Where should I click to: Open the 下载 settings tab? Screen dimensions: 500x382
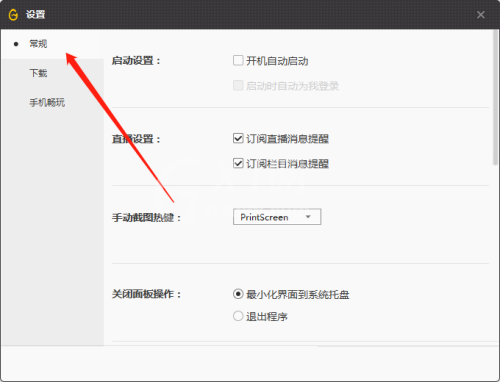click(x=38, y=73)
